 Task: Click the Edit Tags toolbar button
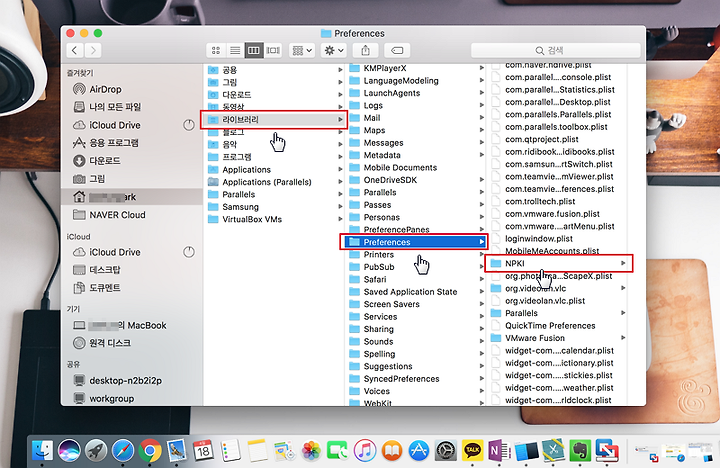(x=397, y=50)
